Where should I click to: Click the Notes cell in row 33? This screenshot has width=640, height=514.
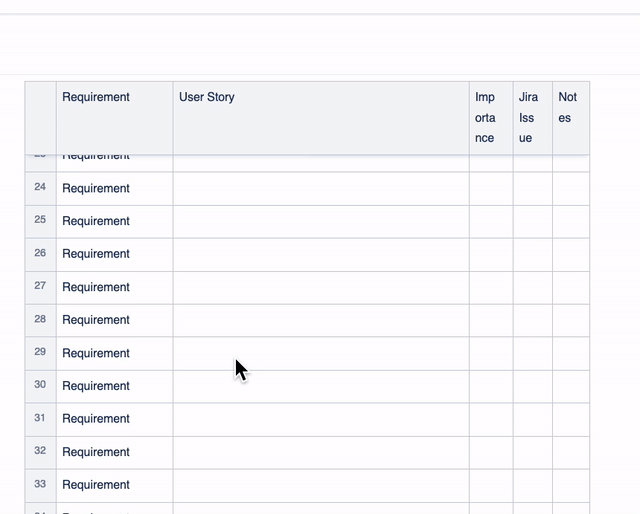pyautogui.click(x=571, y=486)
